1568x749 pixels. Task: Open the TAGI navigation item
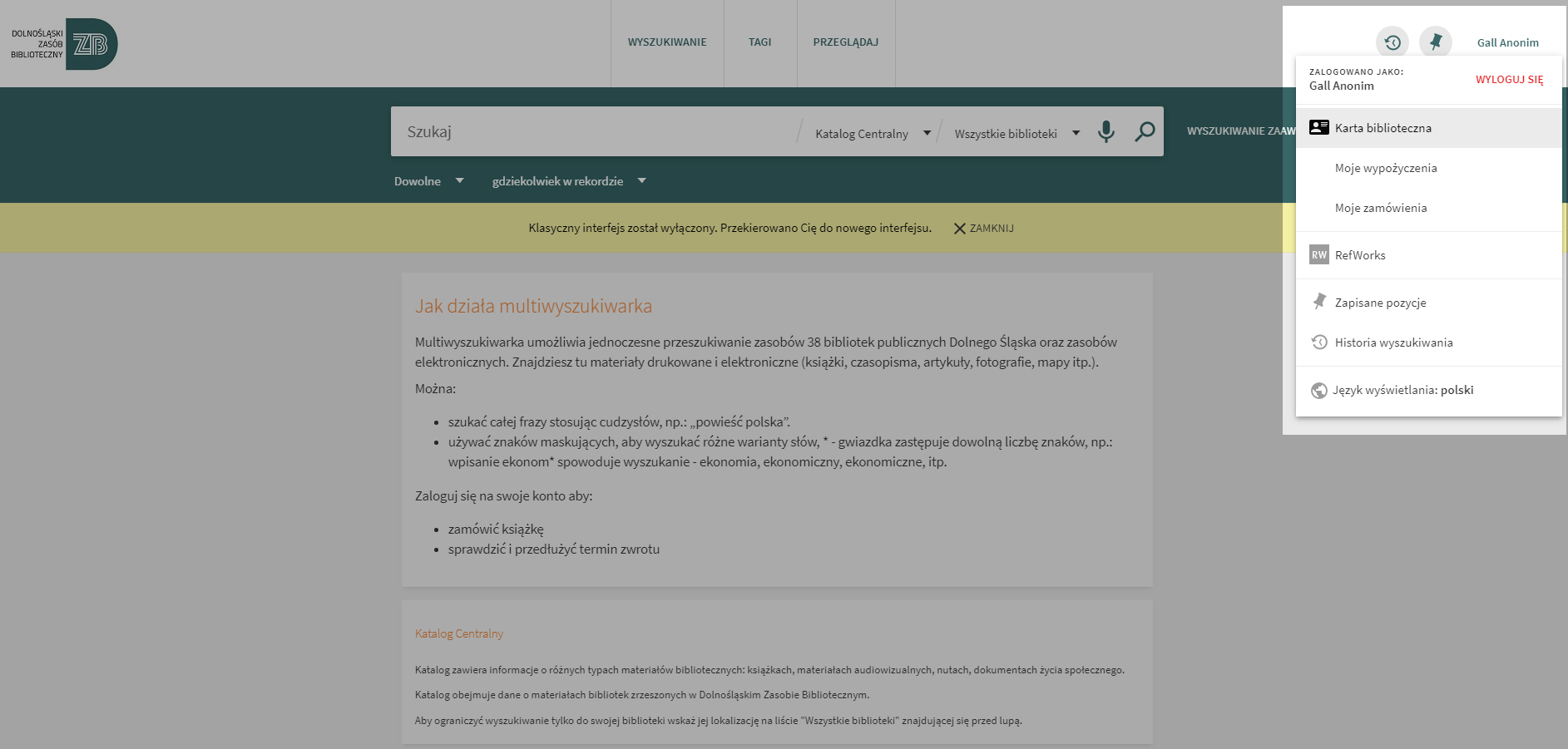click(759, 42)
